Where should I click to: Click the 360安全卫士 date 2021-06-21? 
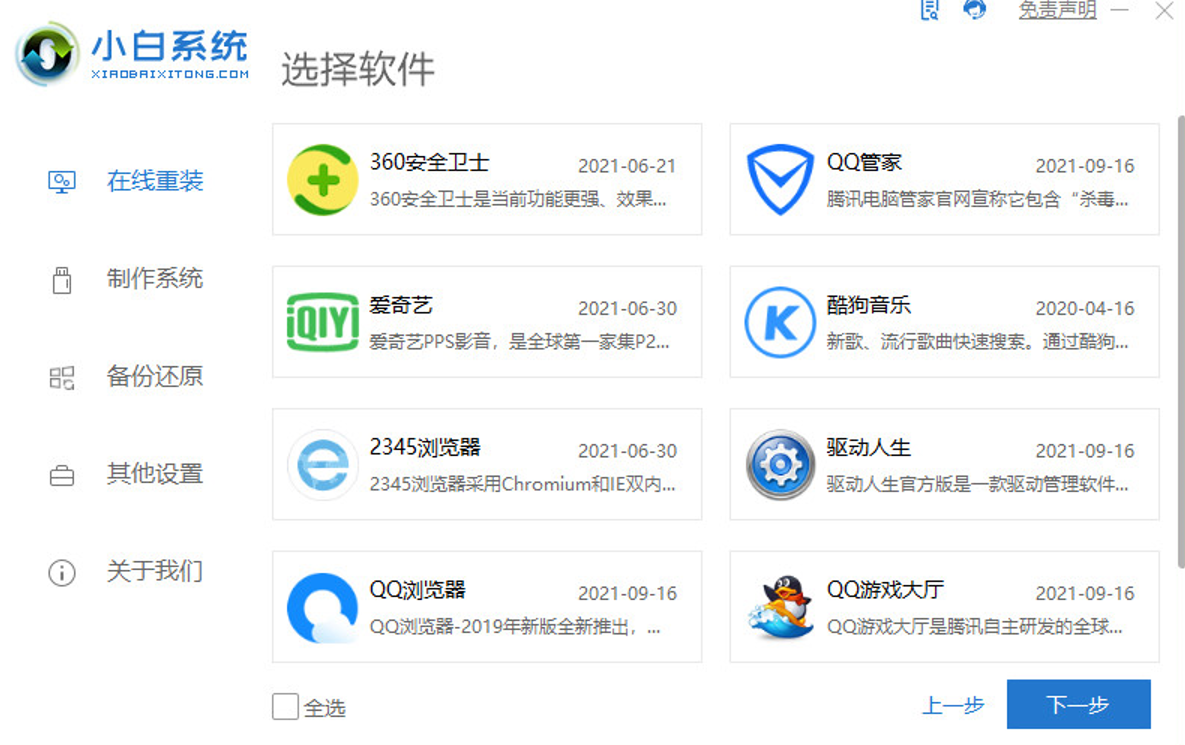(x=627, y=166)
